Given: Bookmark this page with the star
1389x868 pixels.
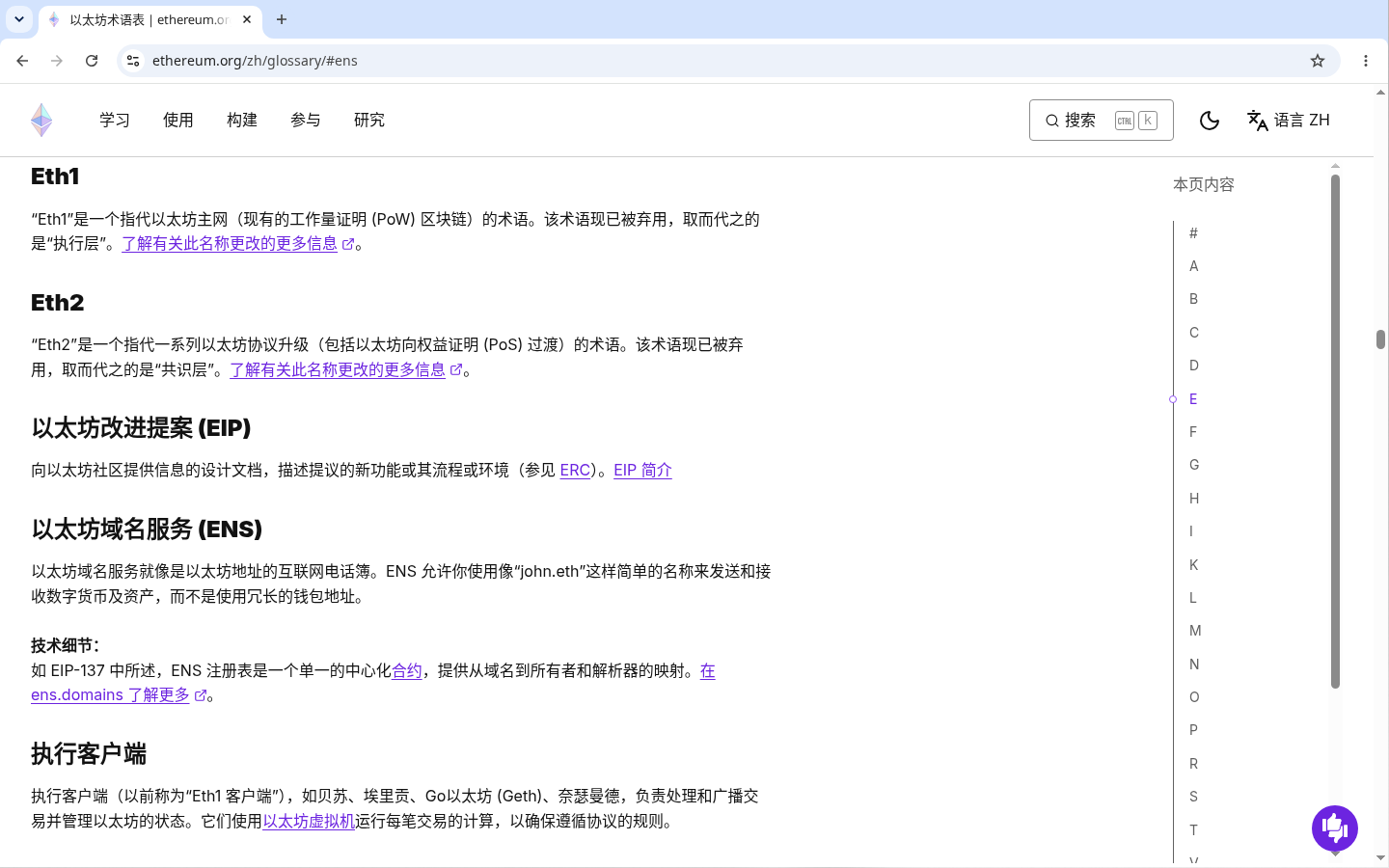Looking at the screenshot, I should point(1318,60).
